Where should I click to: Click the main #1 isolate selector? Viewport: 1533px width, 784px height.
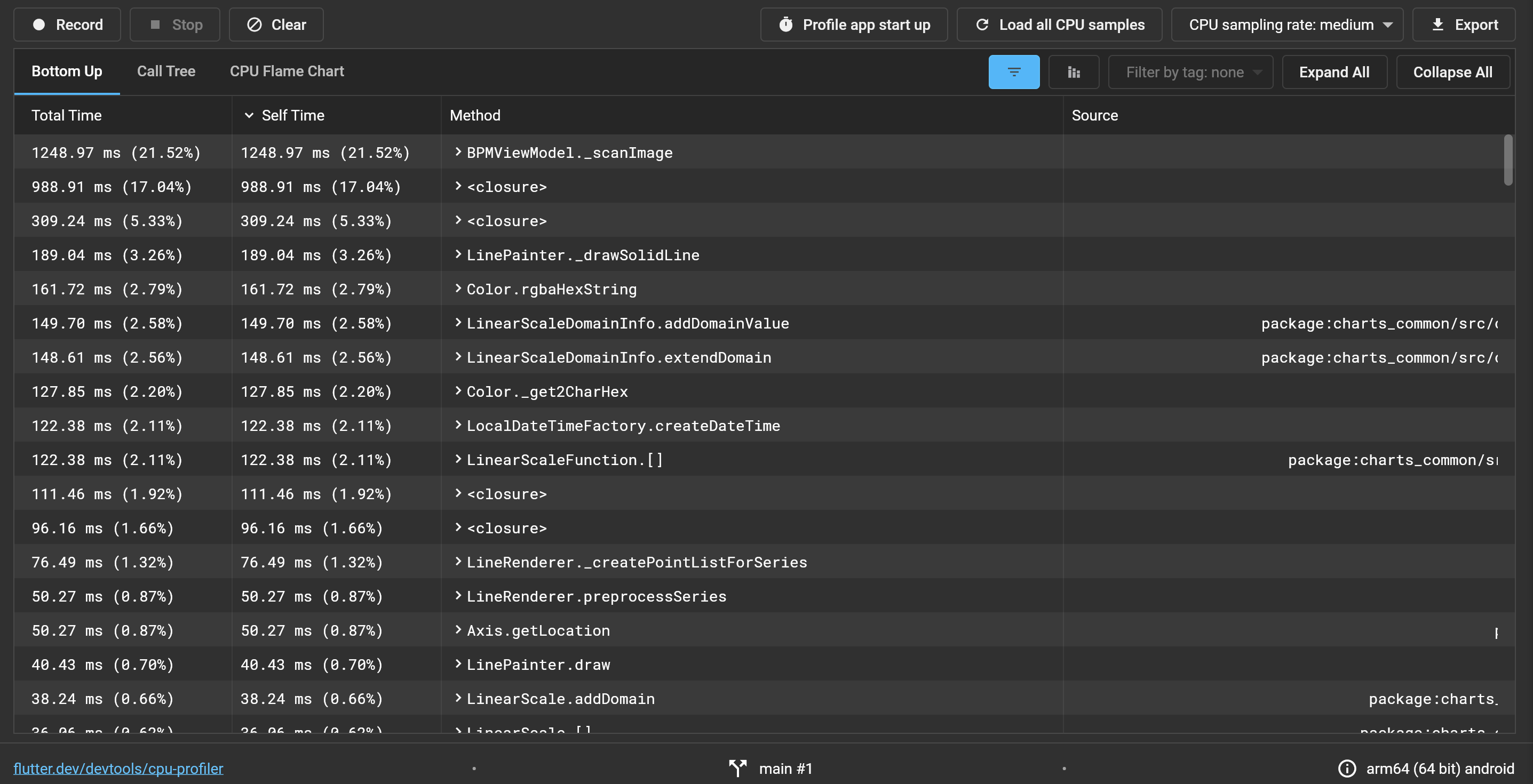[x=771, y=769]
